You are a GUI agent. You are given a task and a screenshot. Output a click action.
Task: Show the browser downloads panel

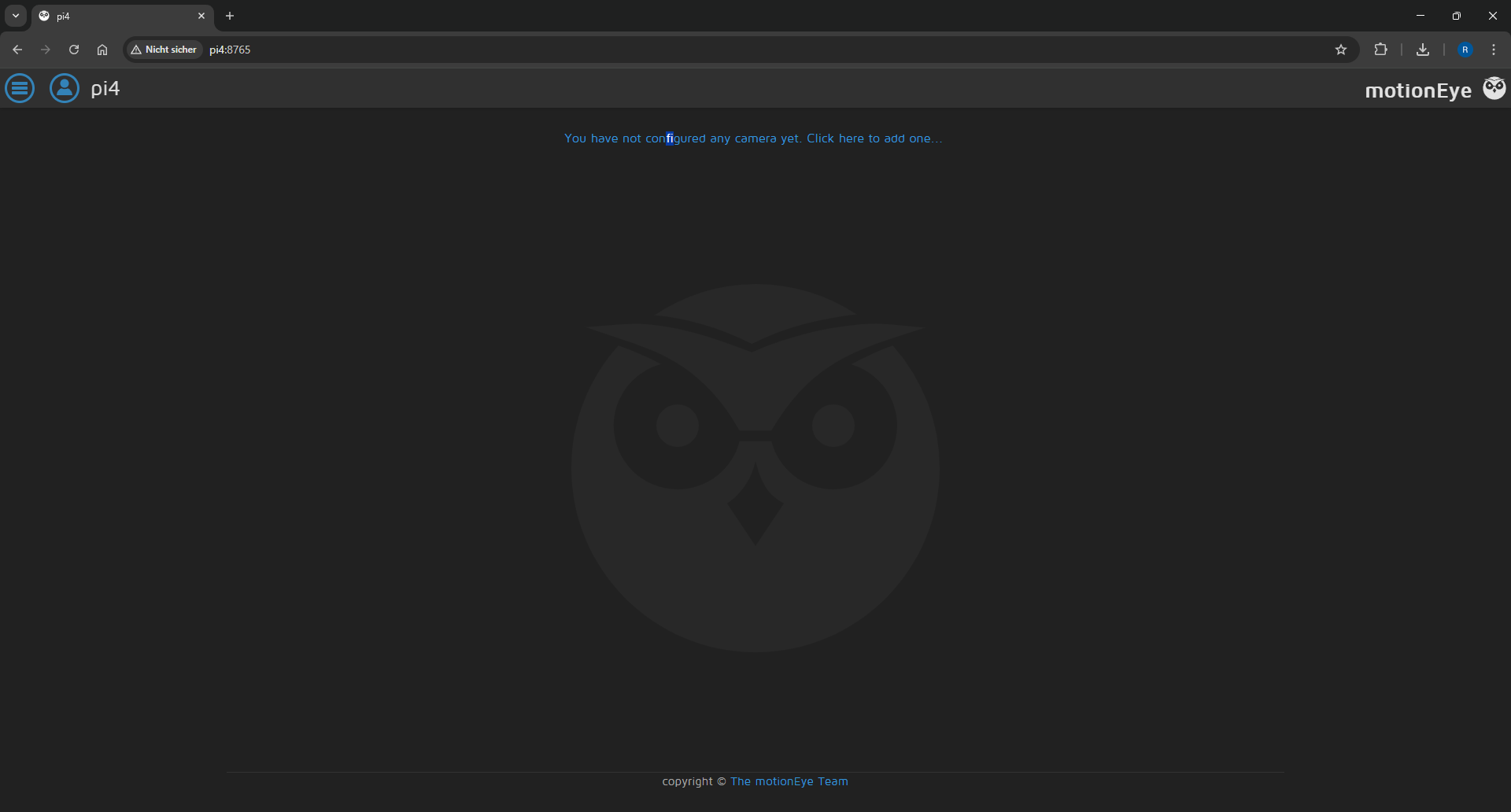pos(1422,50)
